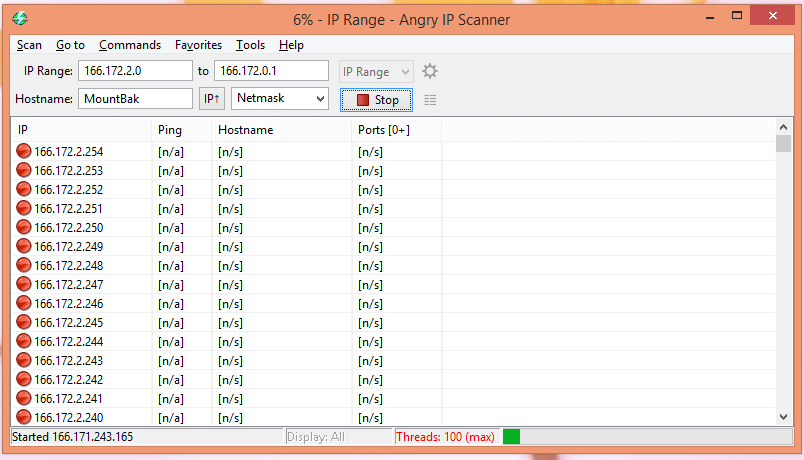Minimize the Angry IP Scanner window

point(710,16)
